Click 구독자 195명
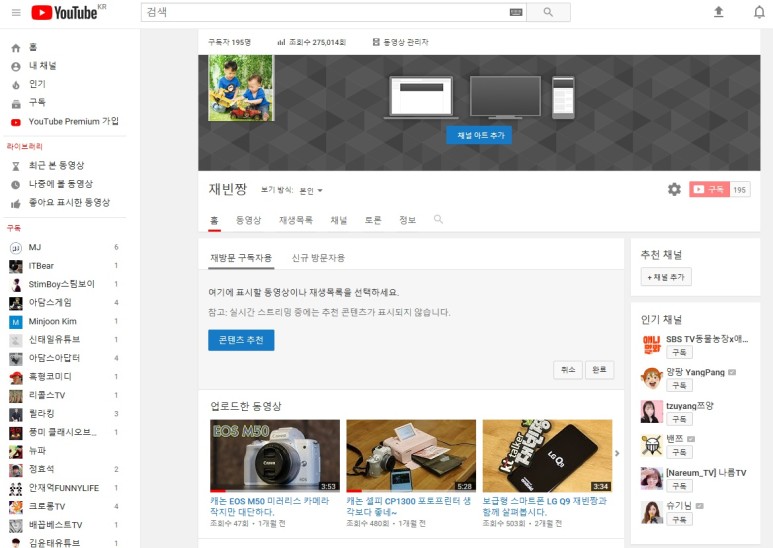The image size is (773, 548). pyautogui.click(x=229, y=42)
